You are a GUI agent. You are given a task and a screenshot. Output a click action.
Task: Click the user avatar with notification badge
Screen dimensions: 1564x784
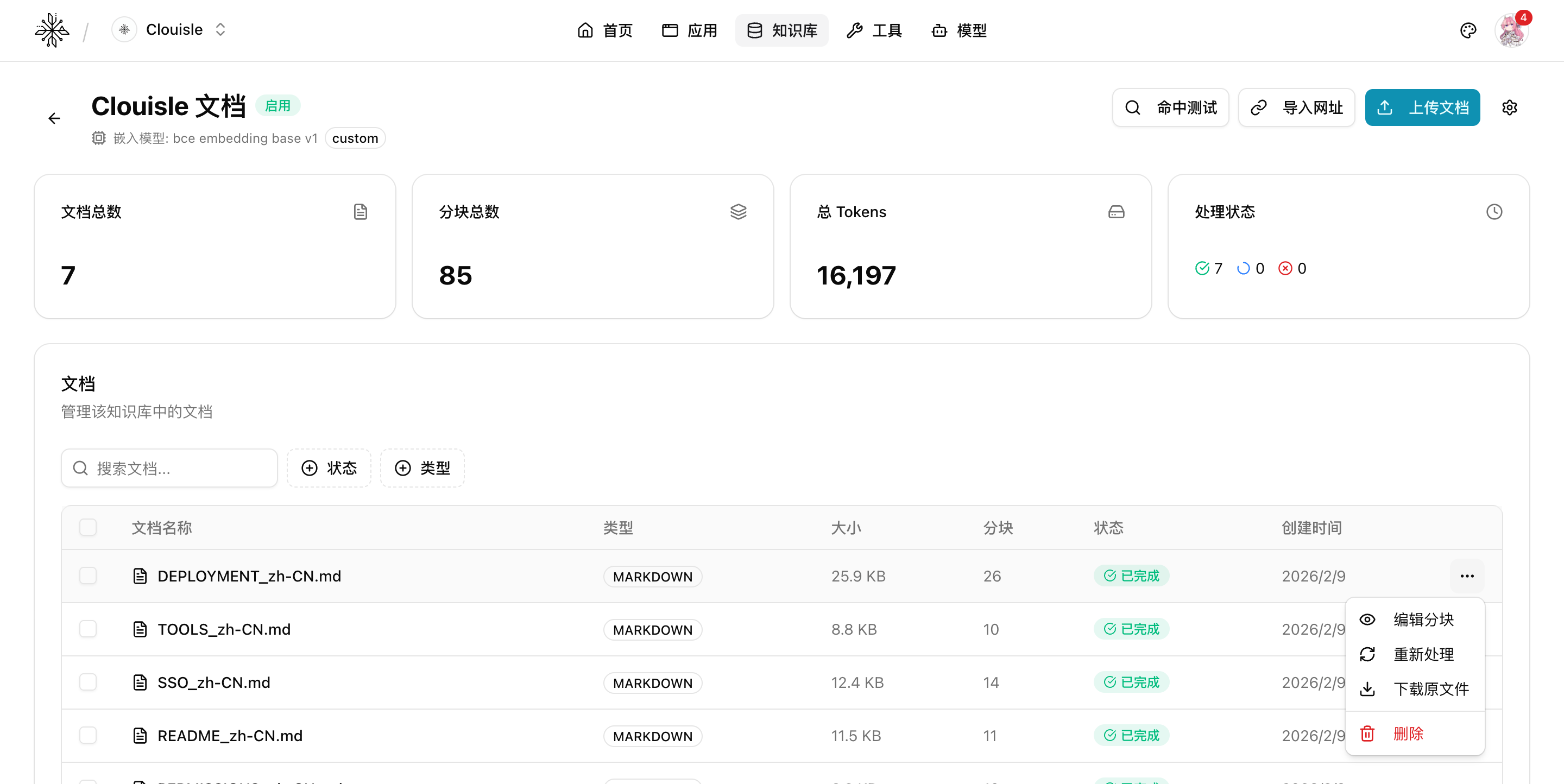[1511, 30]
